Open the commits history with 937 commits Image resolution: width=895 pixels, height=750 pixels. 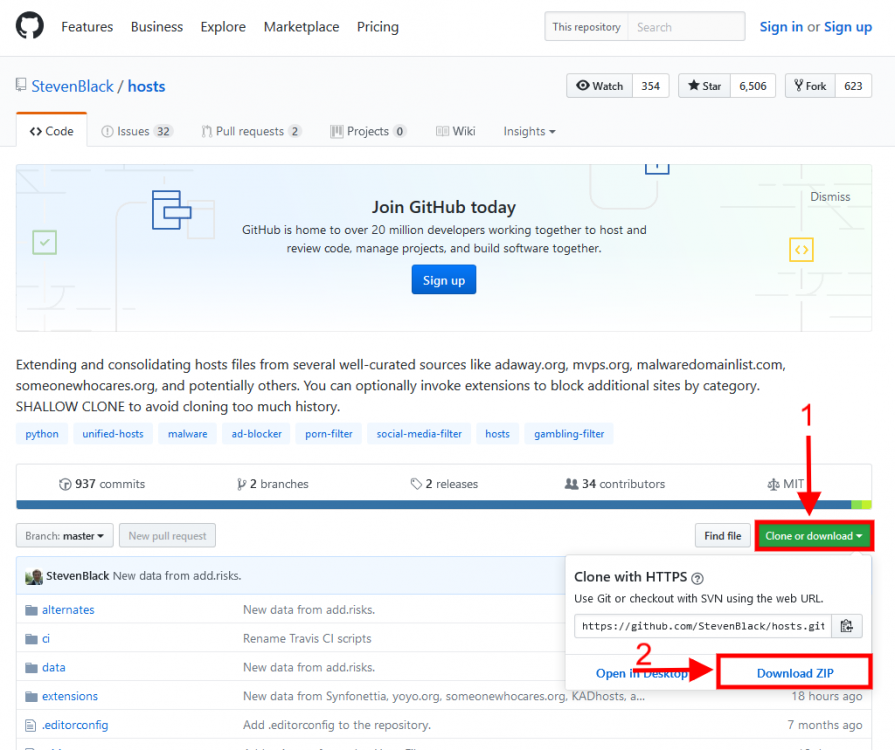102,484
